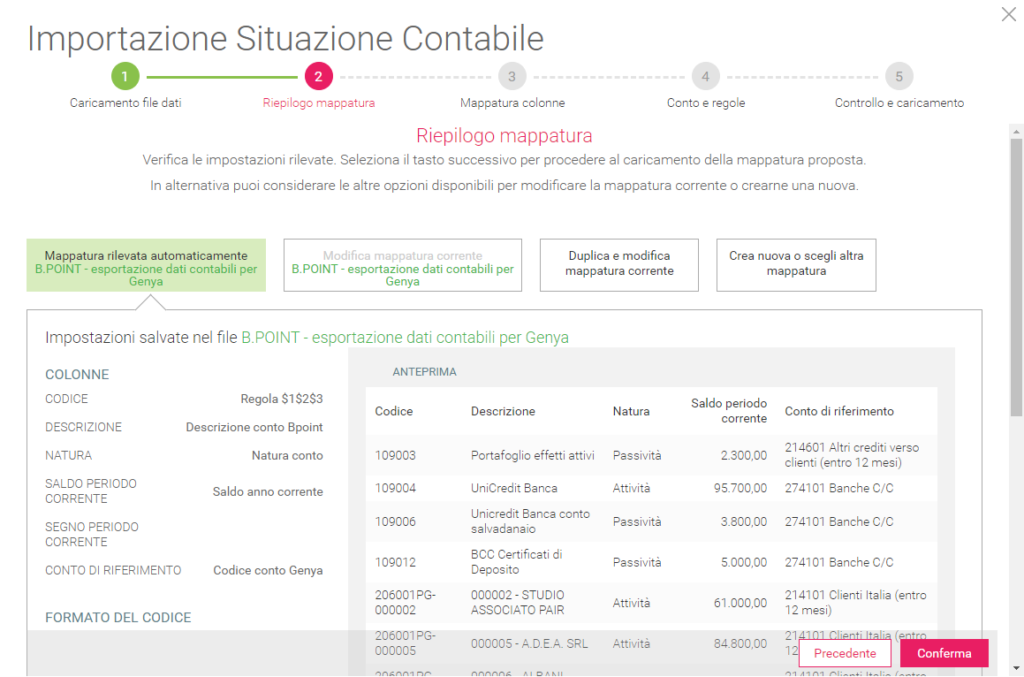Select preview row code 109004
The image size is (1024, 677).
coord(395,488)
